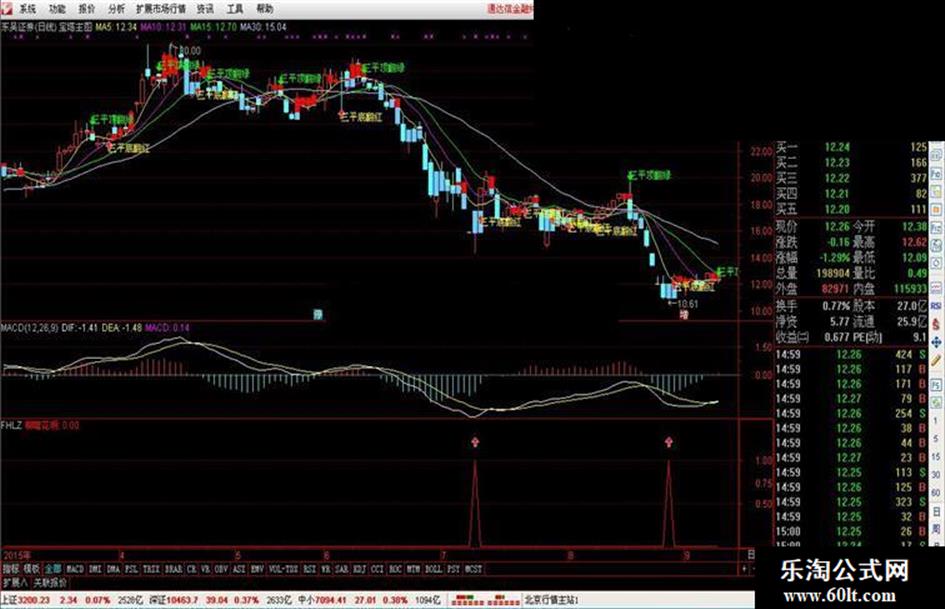Select the BOLL indicator tab
The width and height of the screenshot is (945, 609).
pyautogui.click(x=433, y=569)
